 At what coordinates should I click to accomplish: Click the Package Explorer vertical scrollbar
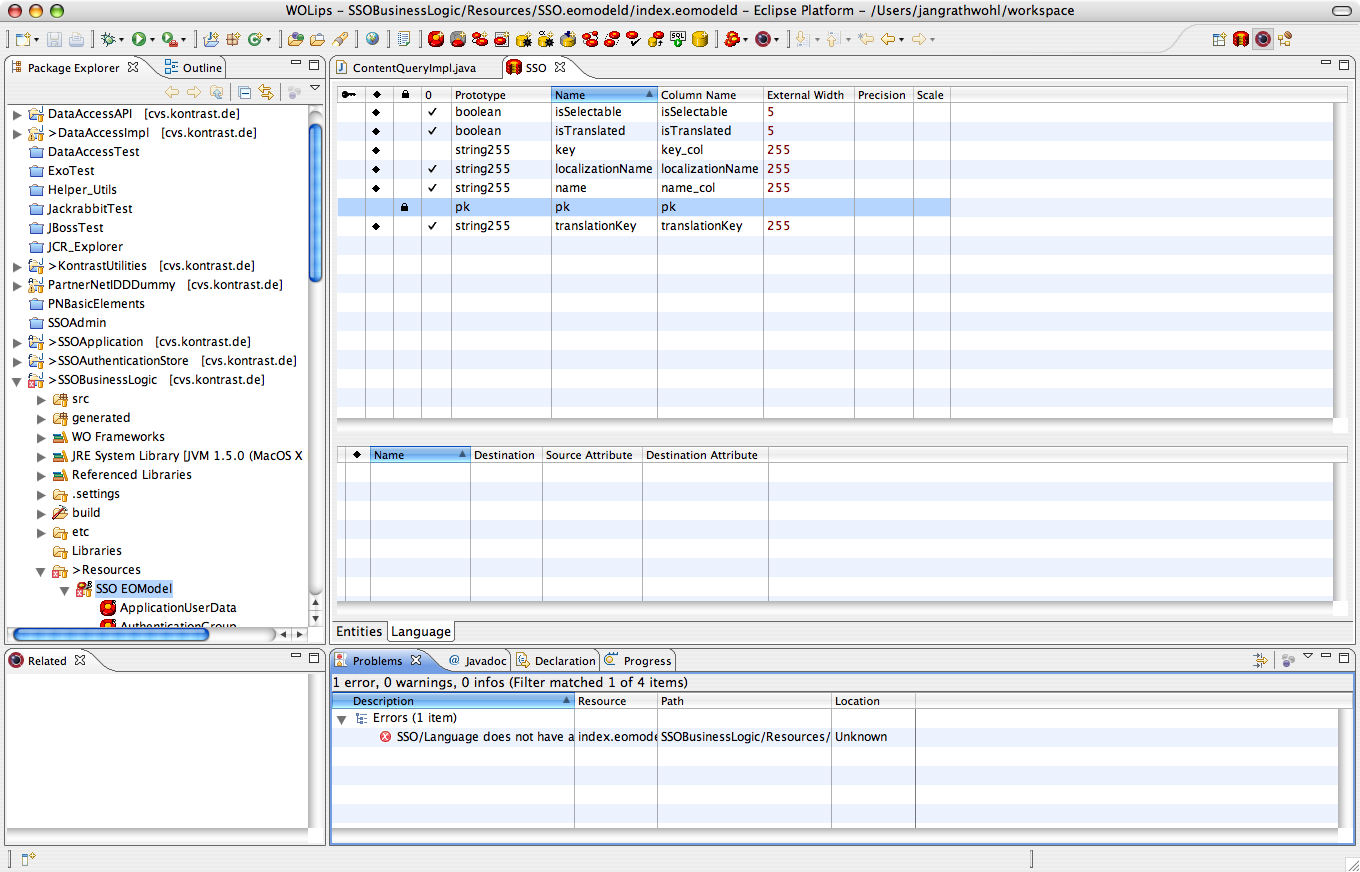316,203
